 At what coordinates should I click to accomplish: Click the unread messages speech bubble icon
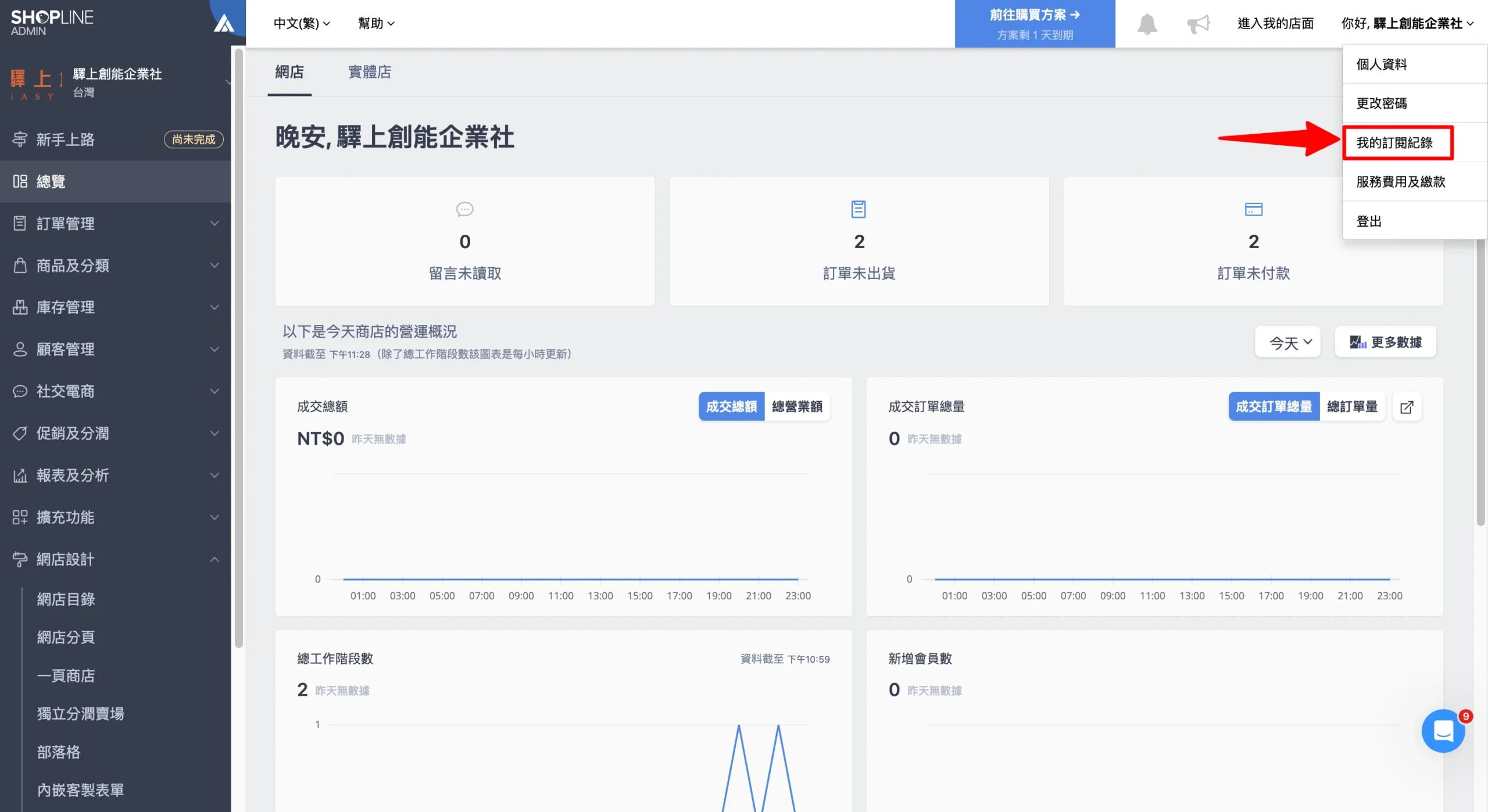(464, 209)
